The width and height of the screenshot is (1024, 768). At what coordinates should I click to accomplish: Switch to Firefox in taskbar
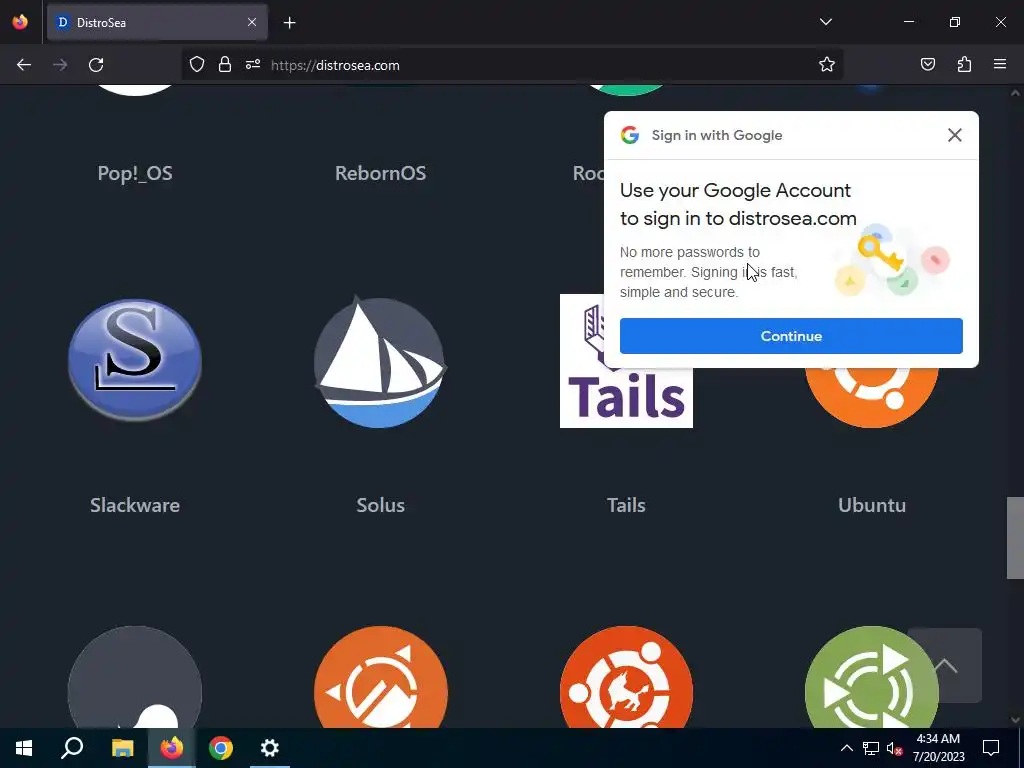coord(171,748)
